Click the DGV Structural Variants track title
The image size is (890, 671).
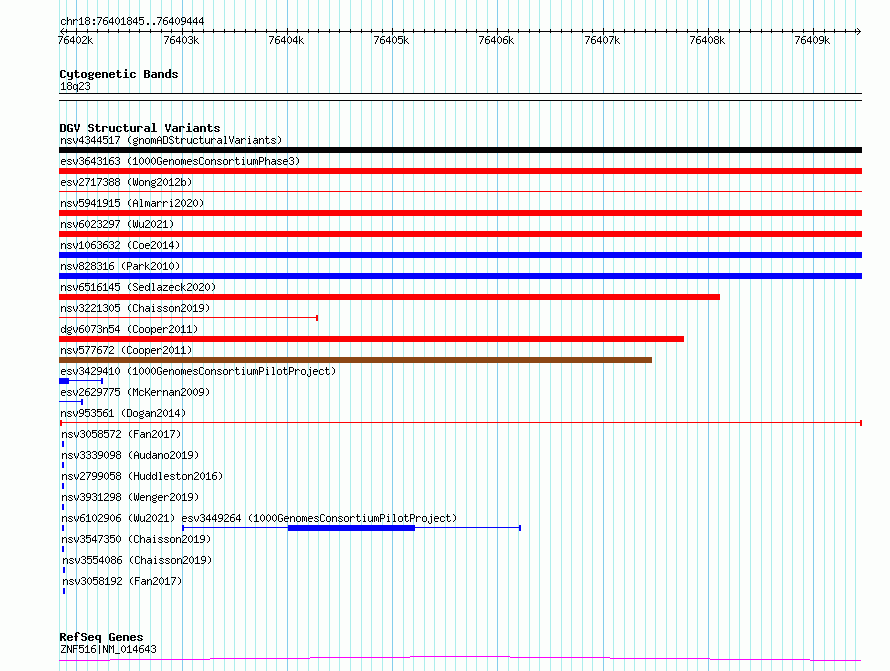(x=140, y=128)
